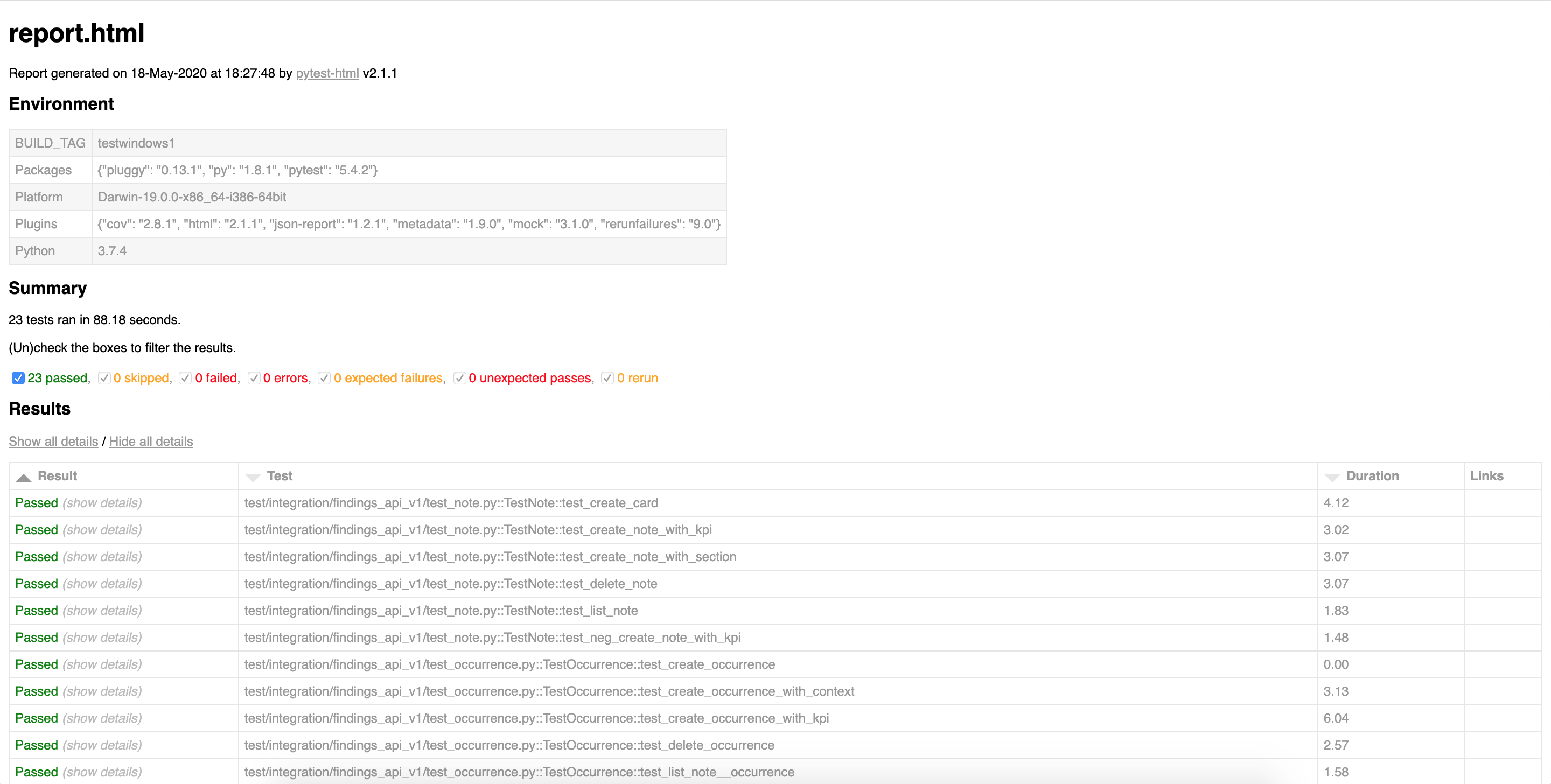Expand test_create_card show details

[x=100, y=502]
